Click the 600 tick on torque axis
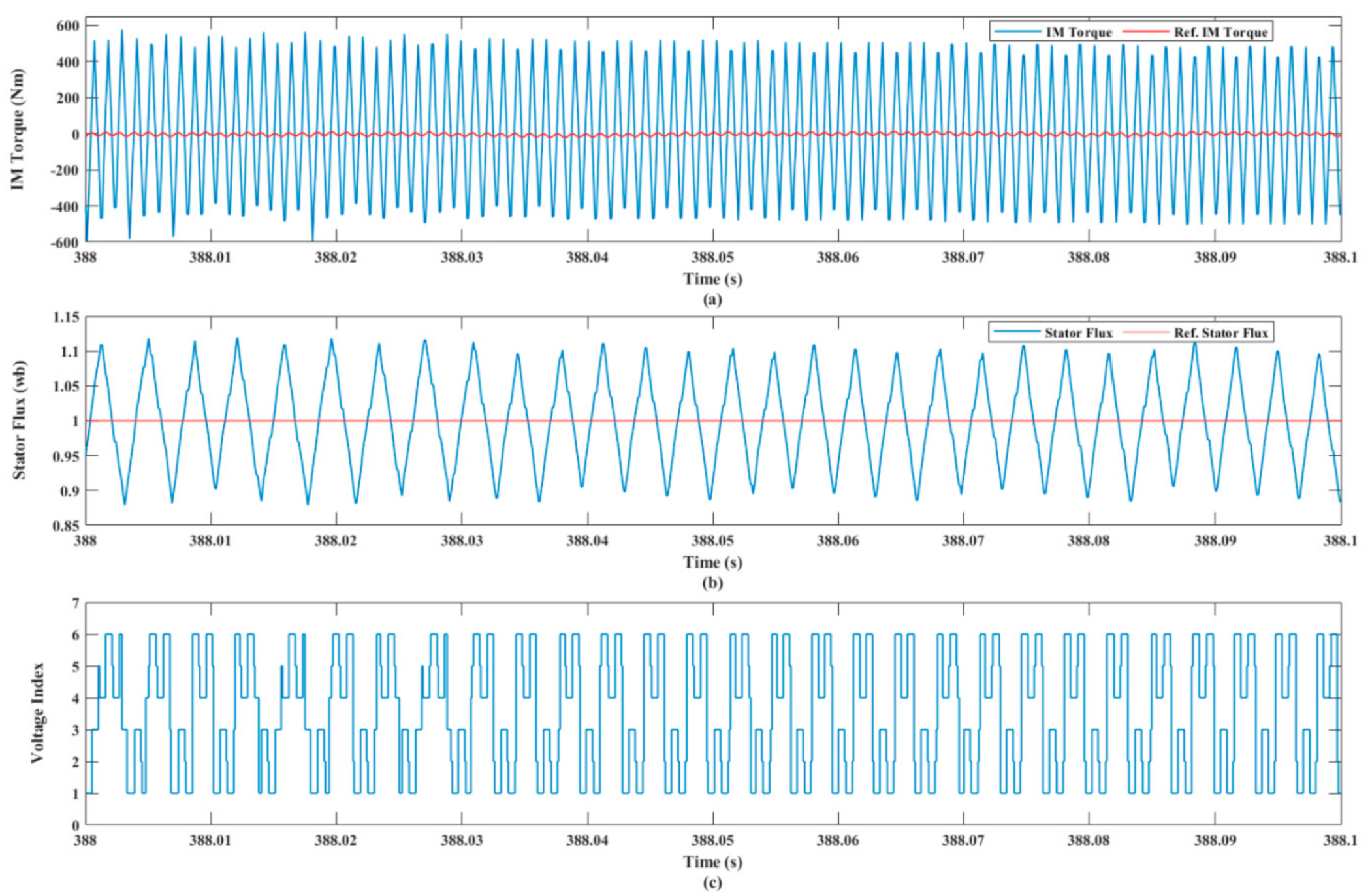The image size is (1370, 896). (67, 25)
